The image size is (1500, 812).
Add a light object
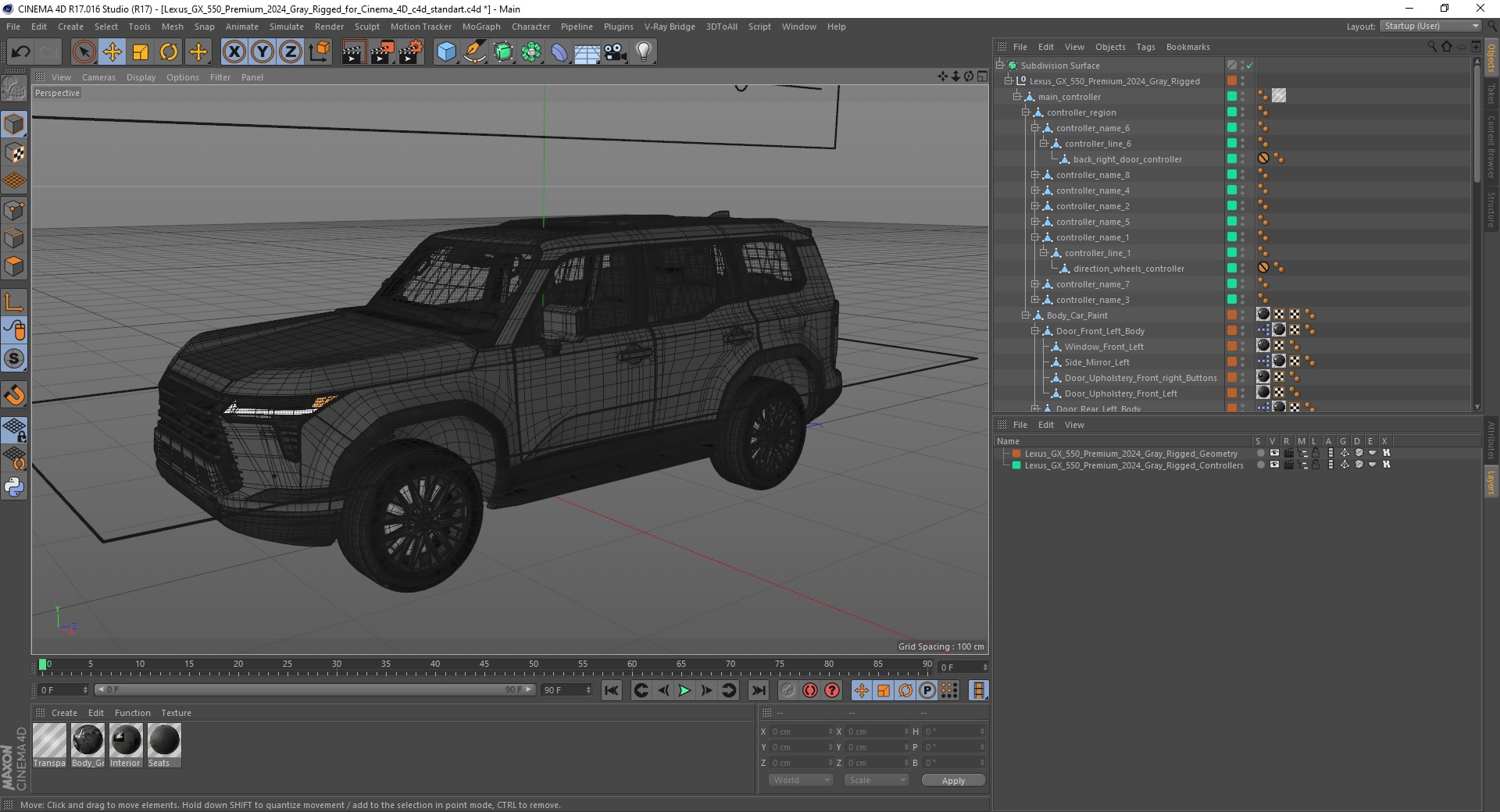tap(644, 52)
